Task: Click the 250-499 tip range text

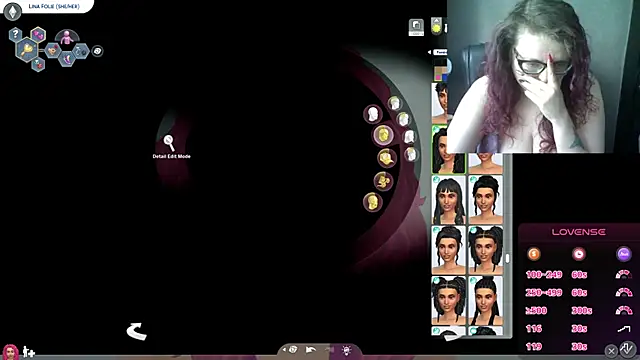Action: click(x=544, y=293)
